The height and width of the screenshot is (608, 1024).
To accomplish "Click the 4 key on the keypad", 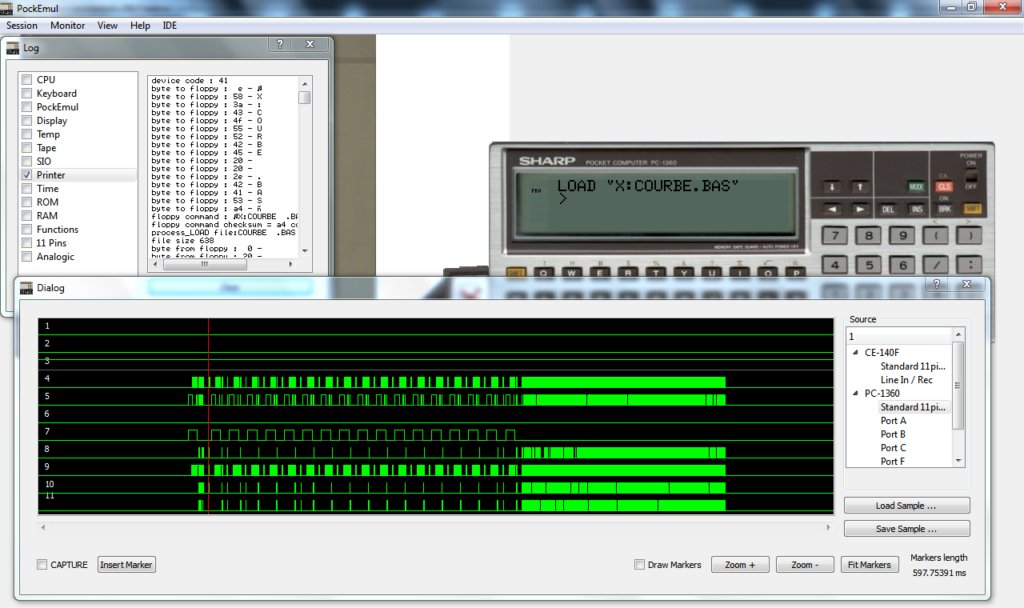I will tap(835, 265).
